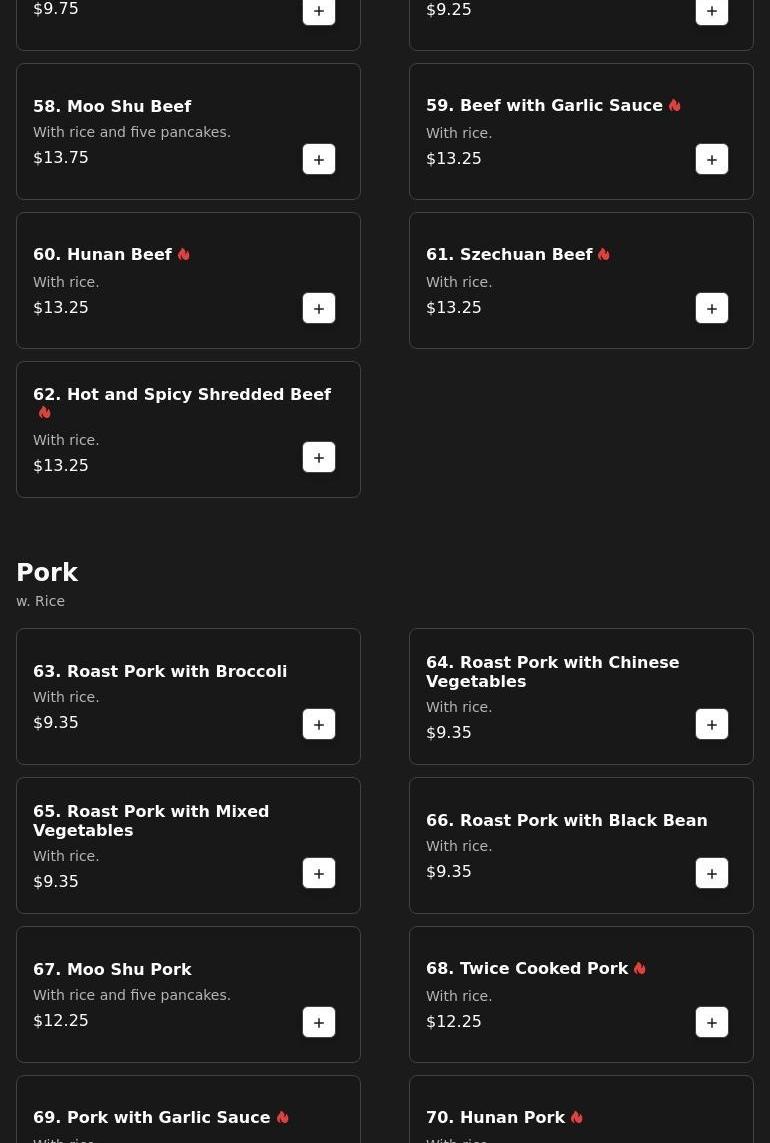Image resolution: width=770 pixels, height=1143 pixels.
Task: Add the $9.25 item at top
Action: click(x=712, y=11)
